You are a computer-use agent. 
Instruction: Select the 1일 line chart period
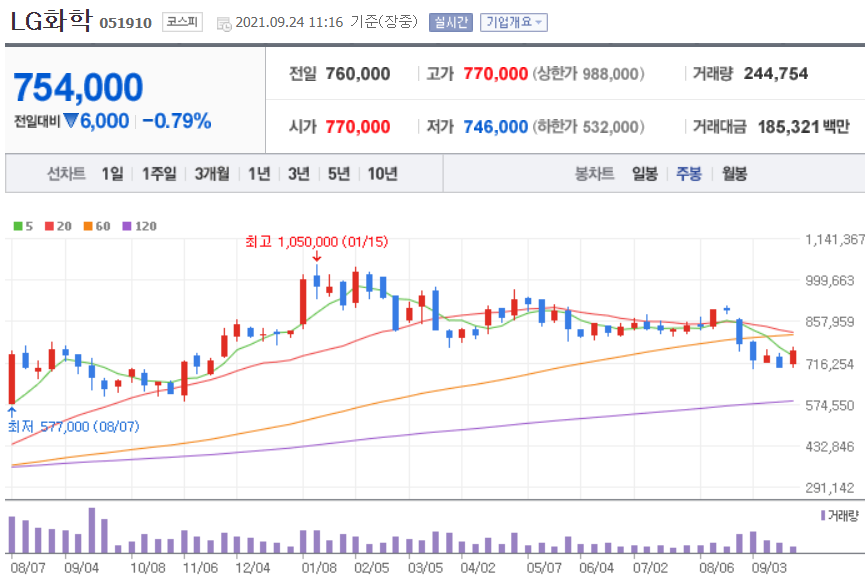point(113,174)
